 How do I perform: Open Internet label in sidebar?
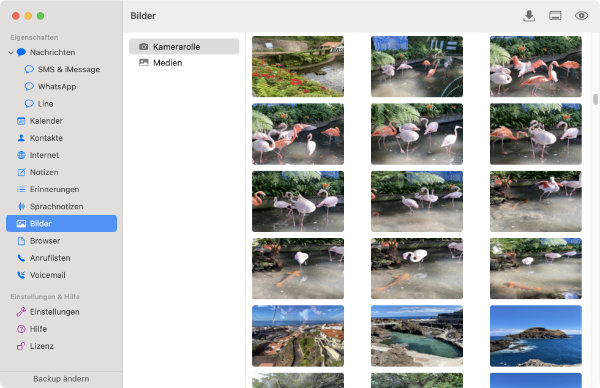coord(44,155)
